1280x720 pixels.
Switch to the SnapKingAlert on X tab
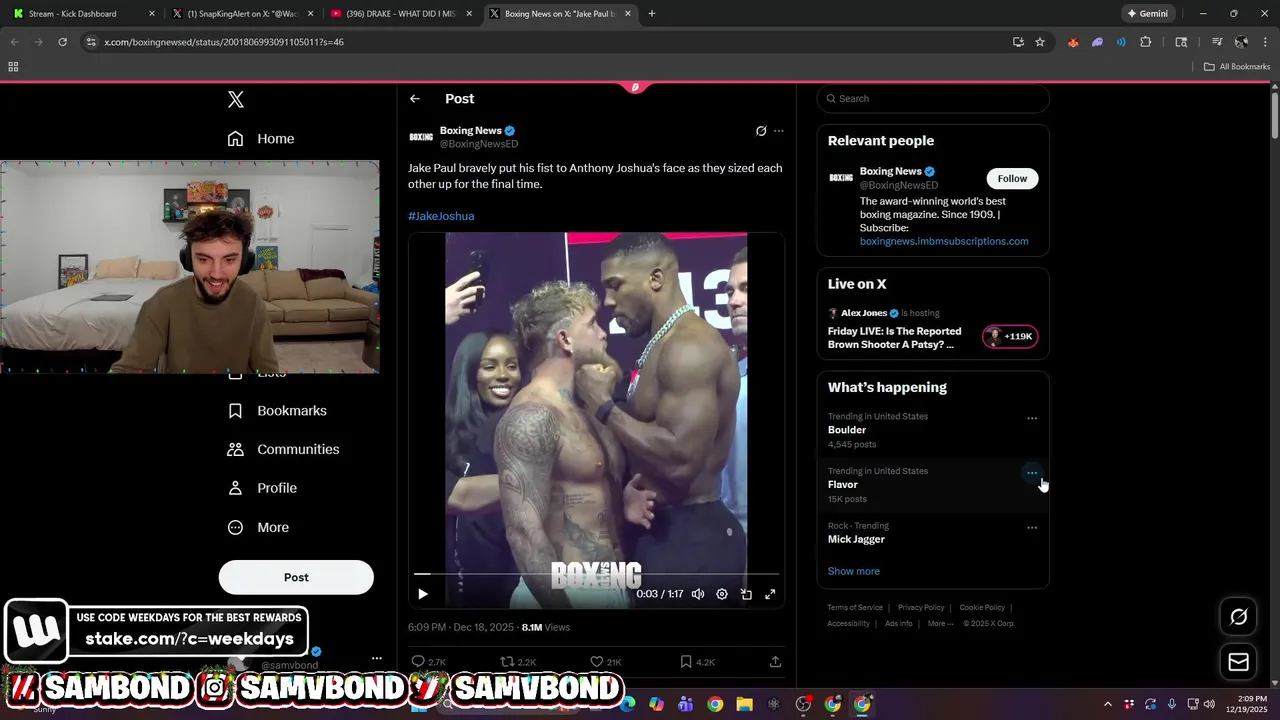point(243,14)
